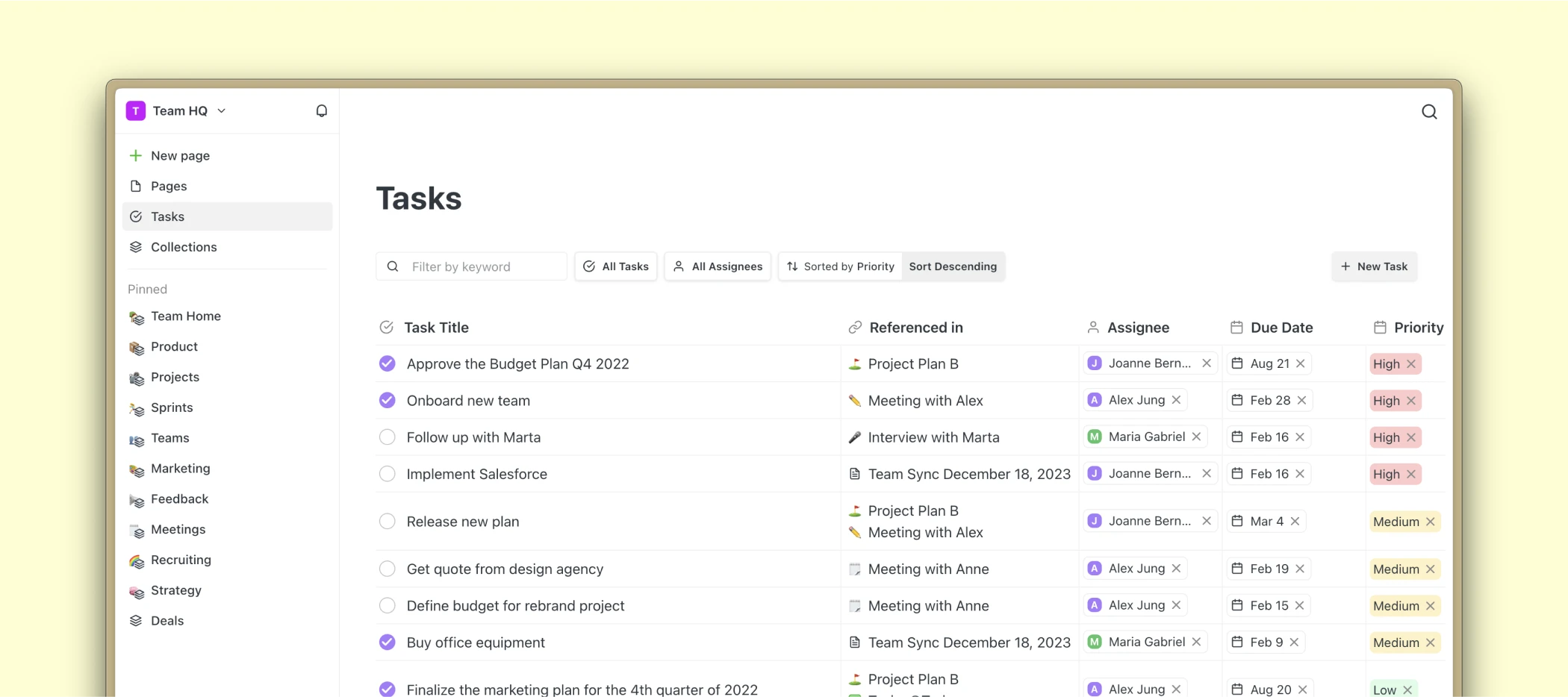Open the Recruiting page icon
Viewport: 1568px width, 697px height.
tap(136, 560)
